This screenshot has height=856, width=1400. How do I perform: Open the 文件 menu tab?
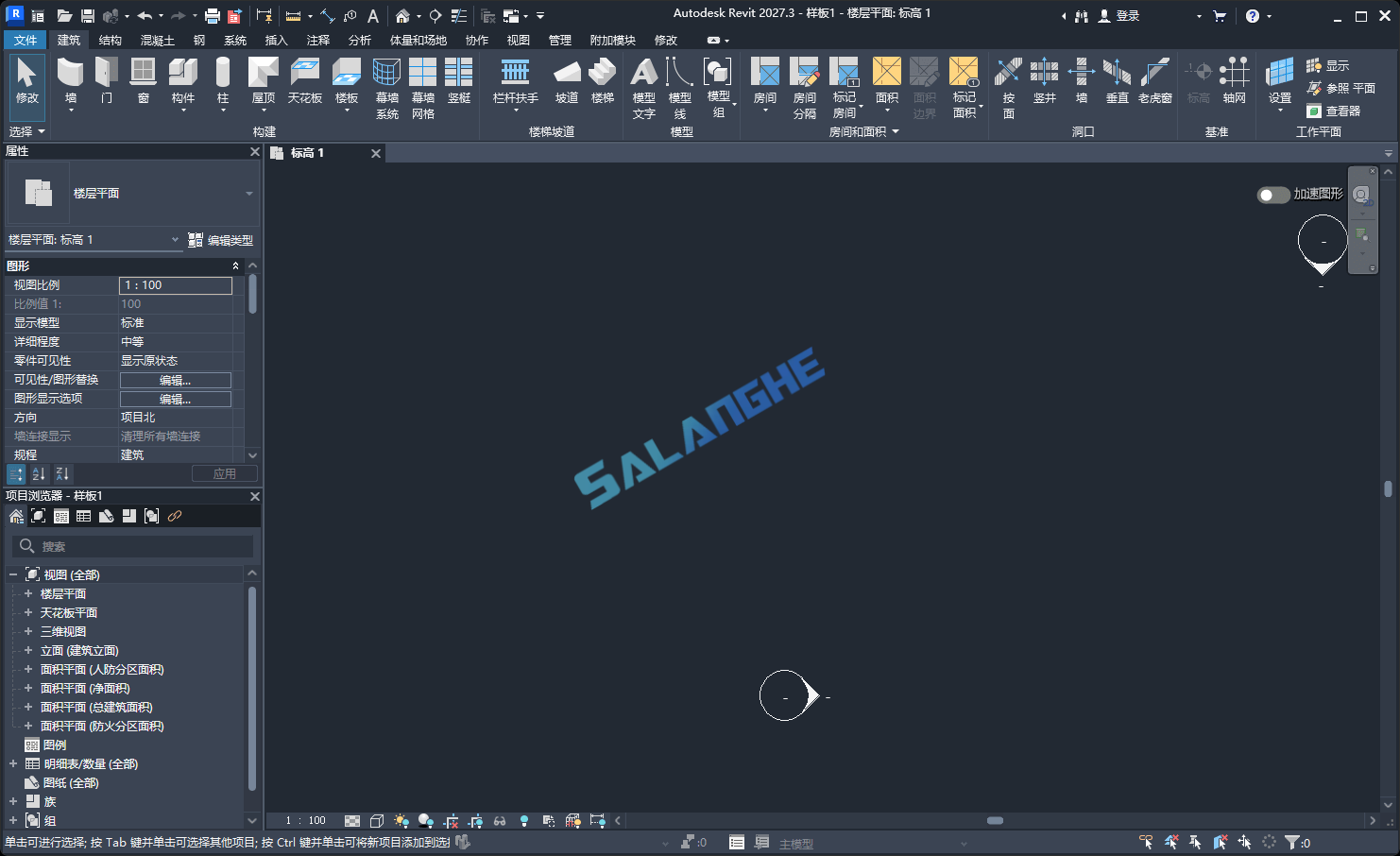point(26,40)
